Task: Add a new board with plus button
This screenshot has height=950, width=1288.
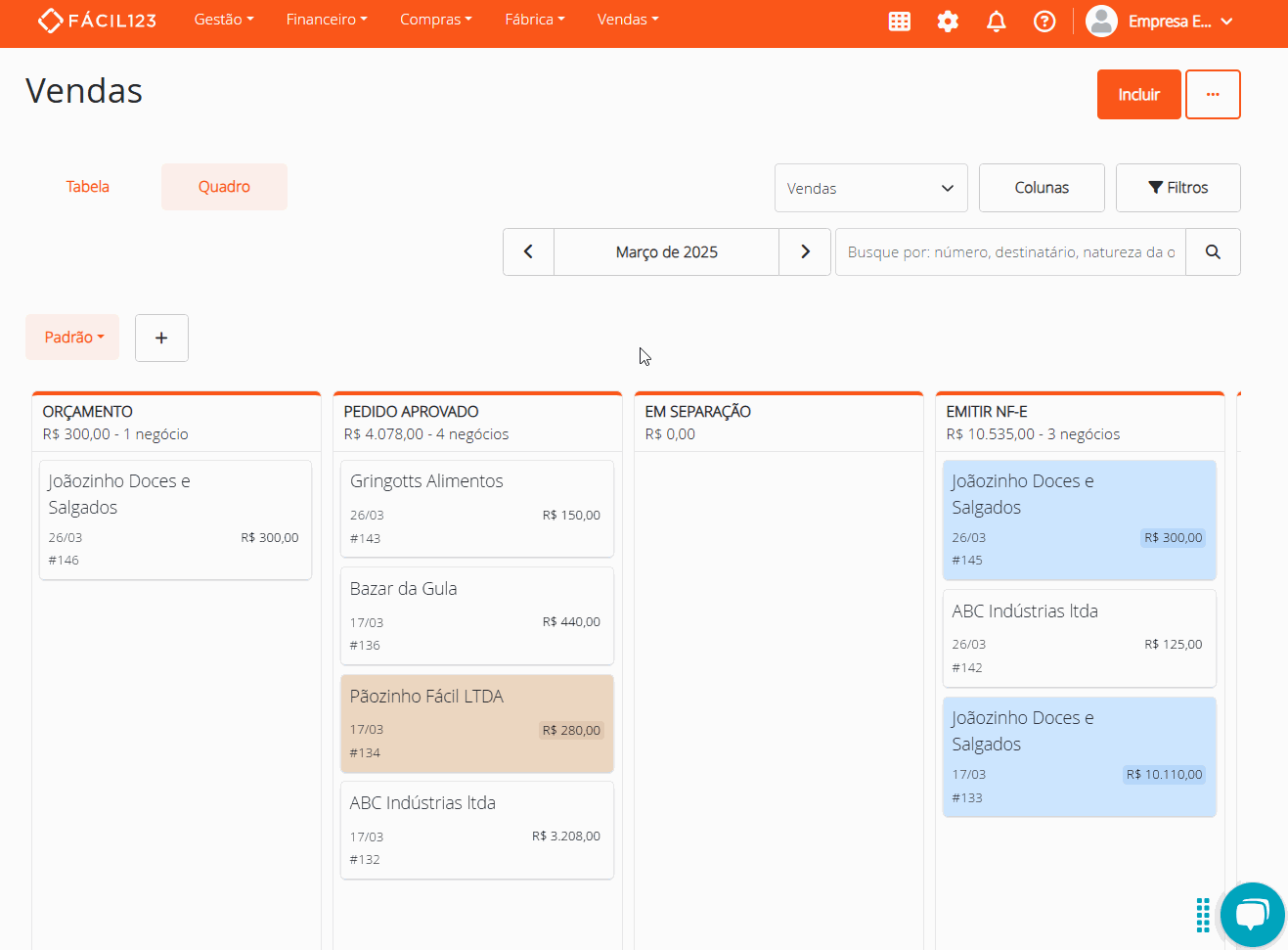Action: click(161, 338)
